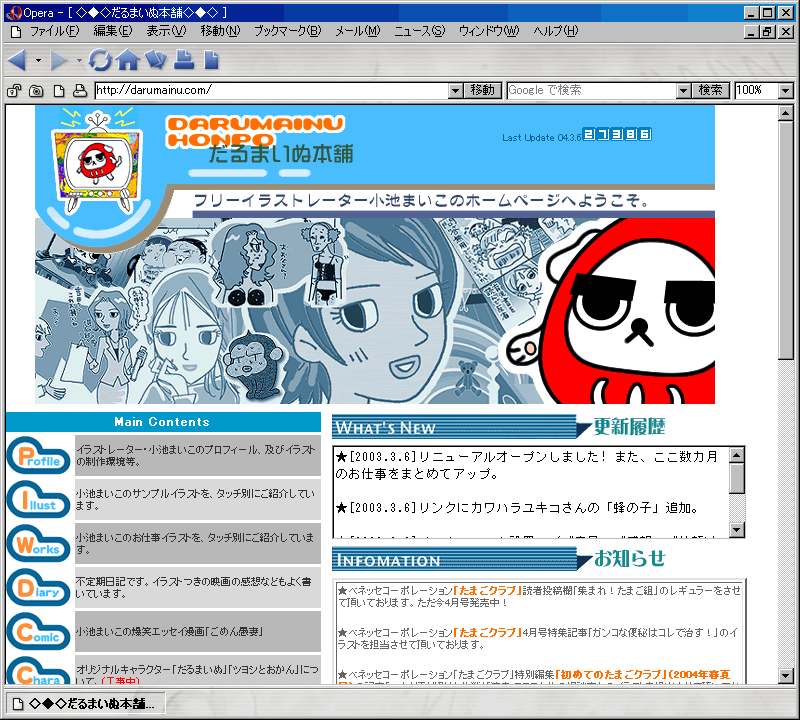The image size is (800, 720).
Task: Go to the home page icon
Action: (128, 60)
